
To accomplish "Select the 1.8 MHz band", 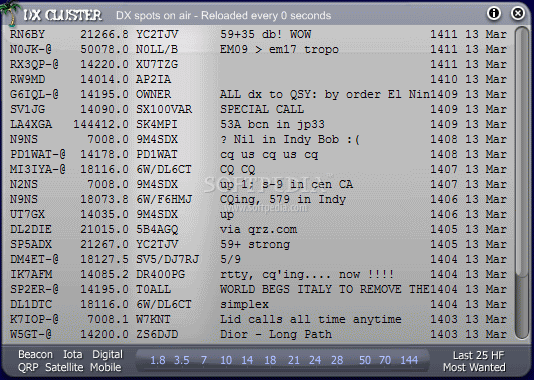I will tap(158, 360).
